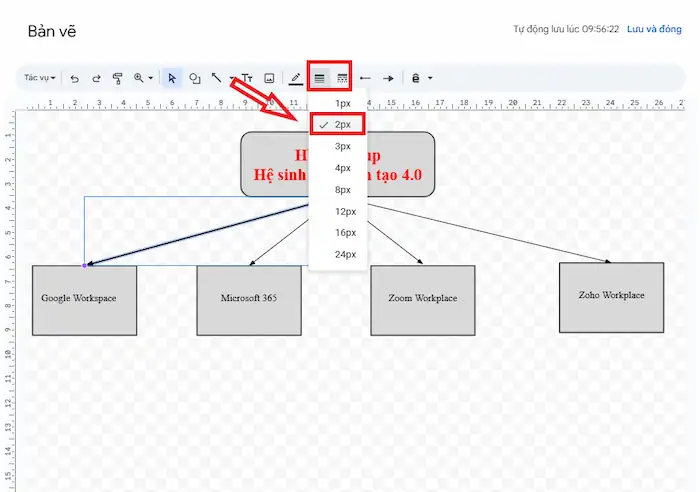This screenshot has height=492, width=700.
Task: Select the Text box tool
Action: (x=247, y=78)
